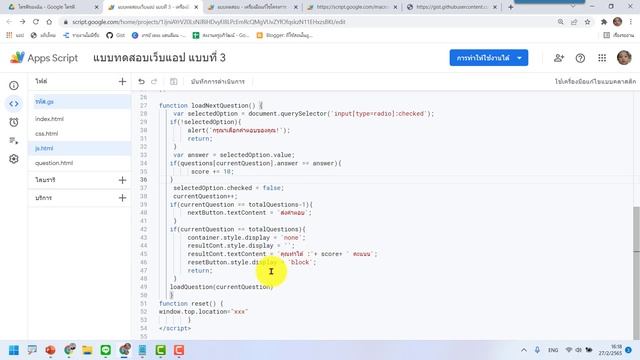This screenshot has width=640, height=360.
Task: Open browser extensions puzzle icon
Action: [x=604, y=22]
